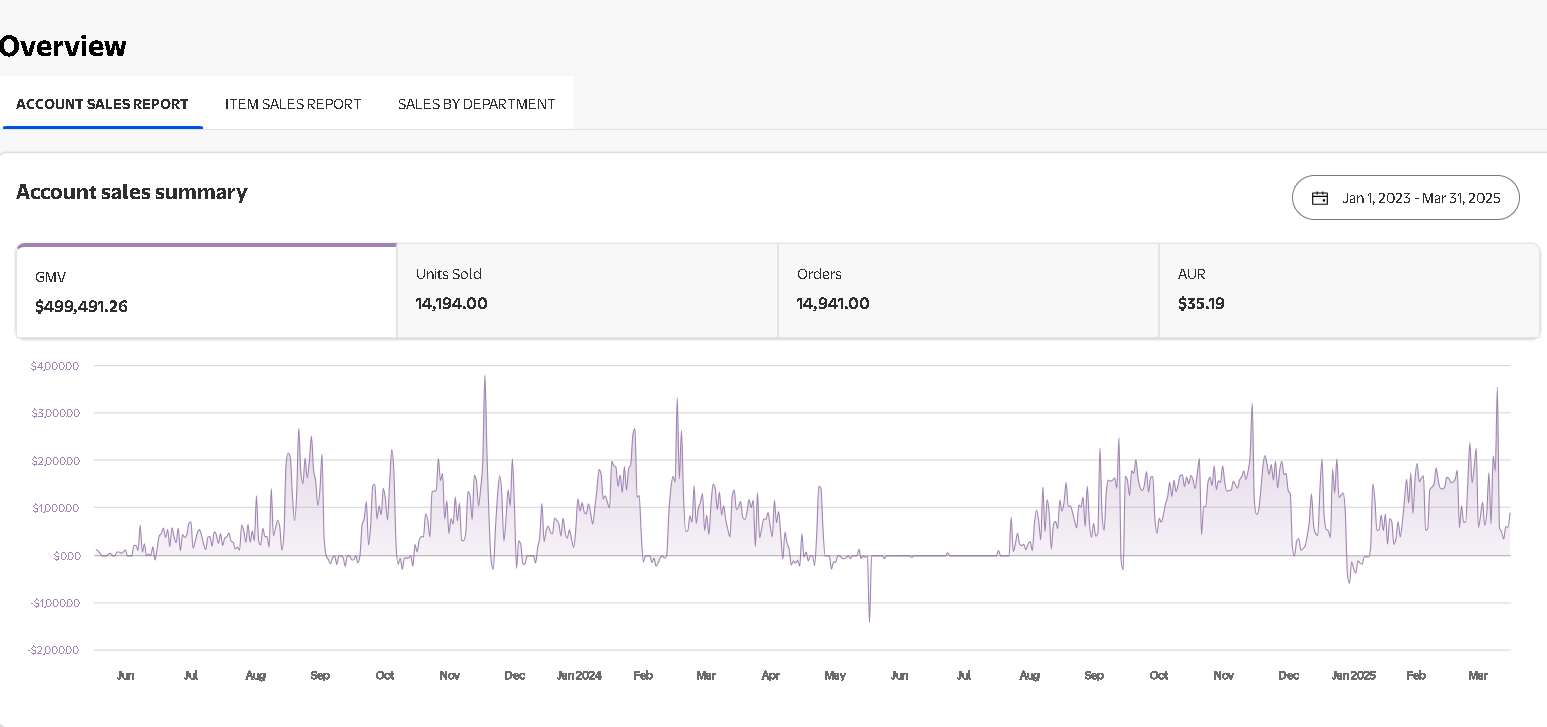Click the highest chart spike in late November 2023
1547x727 pixels.
coord(485,378)
